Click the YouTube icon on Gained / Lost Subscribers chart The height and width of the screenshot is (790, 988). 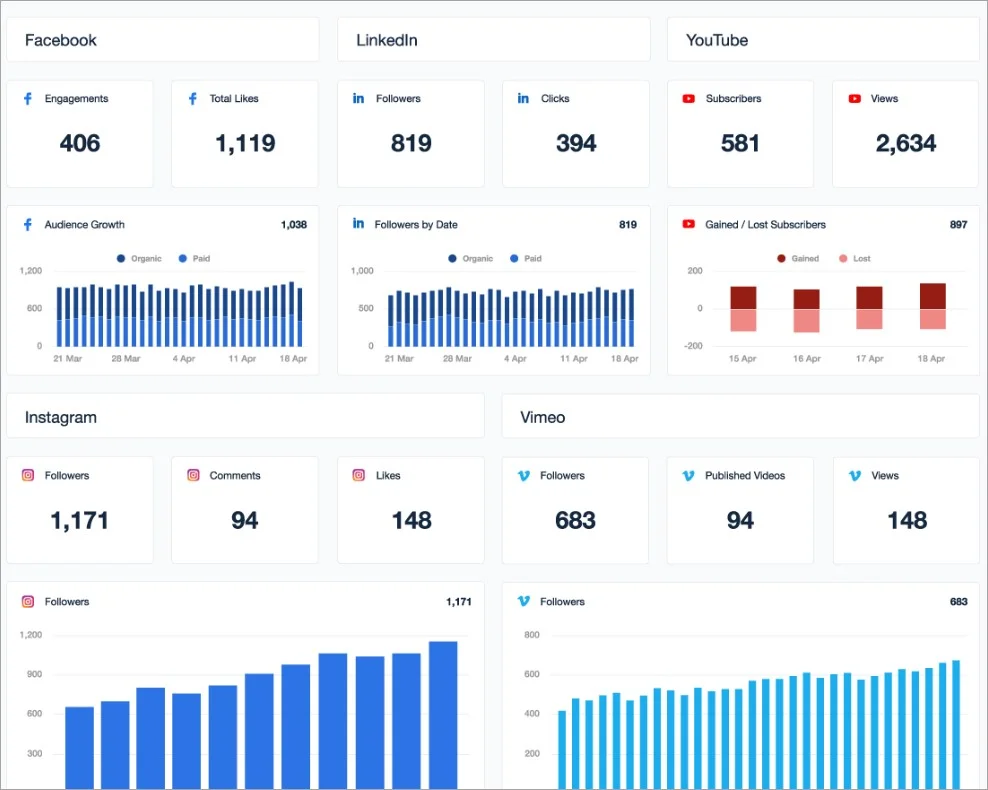pos(688,225)
